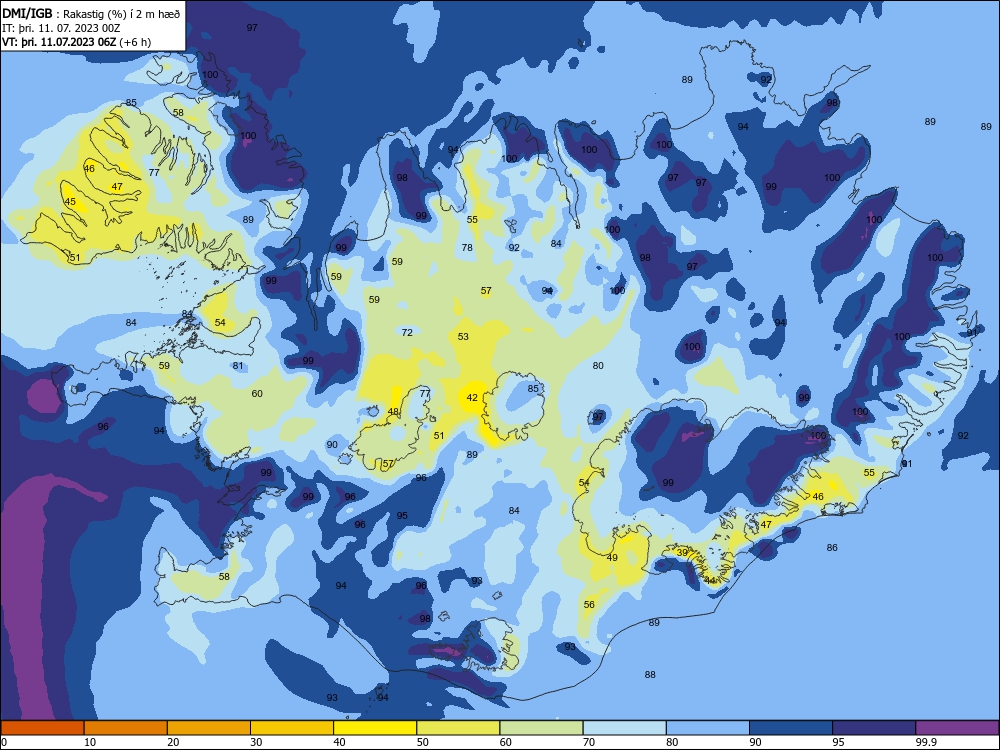The height and width of the screenshot is (750, 1000).
Task: Click the map value "72" in the map's interior
Action: point(407,332)
